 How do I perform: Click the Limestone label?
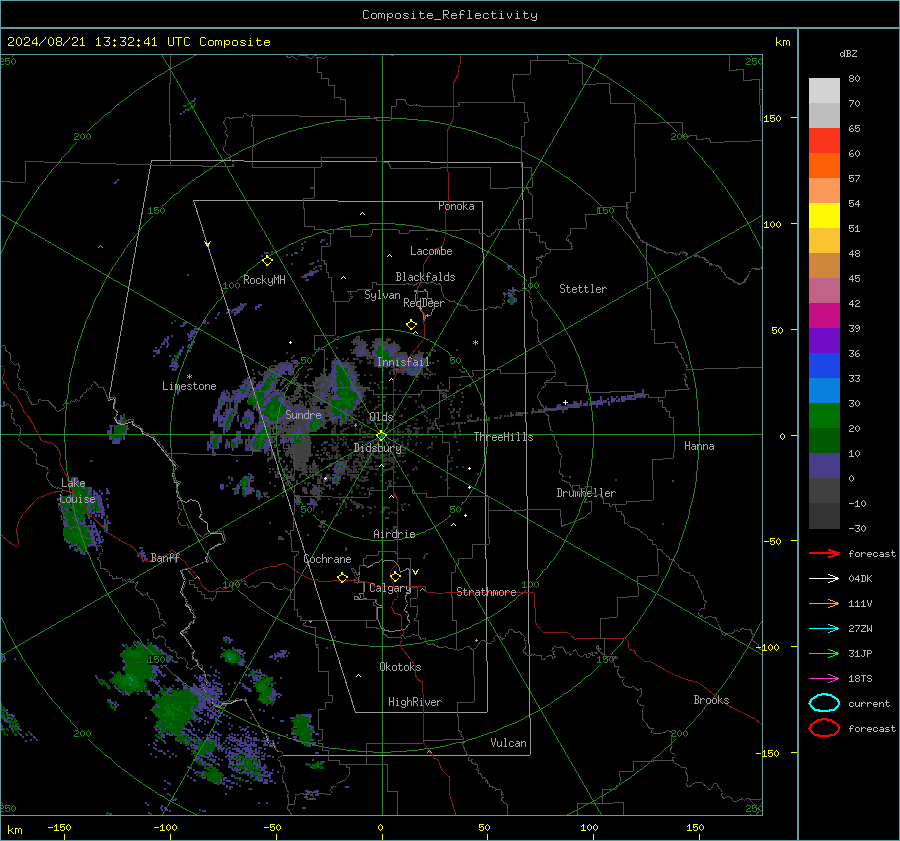[x=189, y=386]
